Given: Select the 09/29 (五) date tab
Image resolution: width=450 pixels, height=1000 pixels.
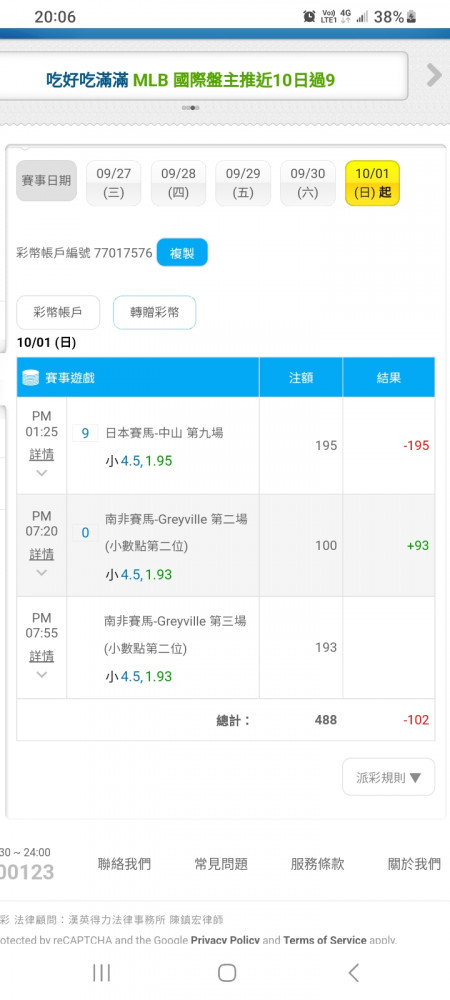Looking at the screenshot, I should coord(243,183).
